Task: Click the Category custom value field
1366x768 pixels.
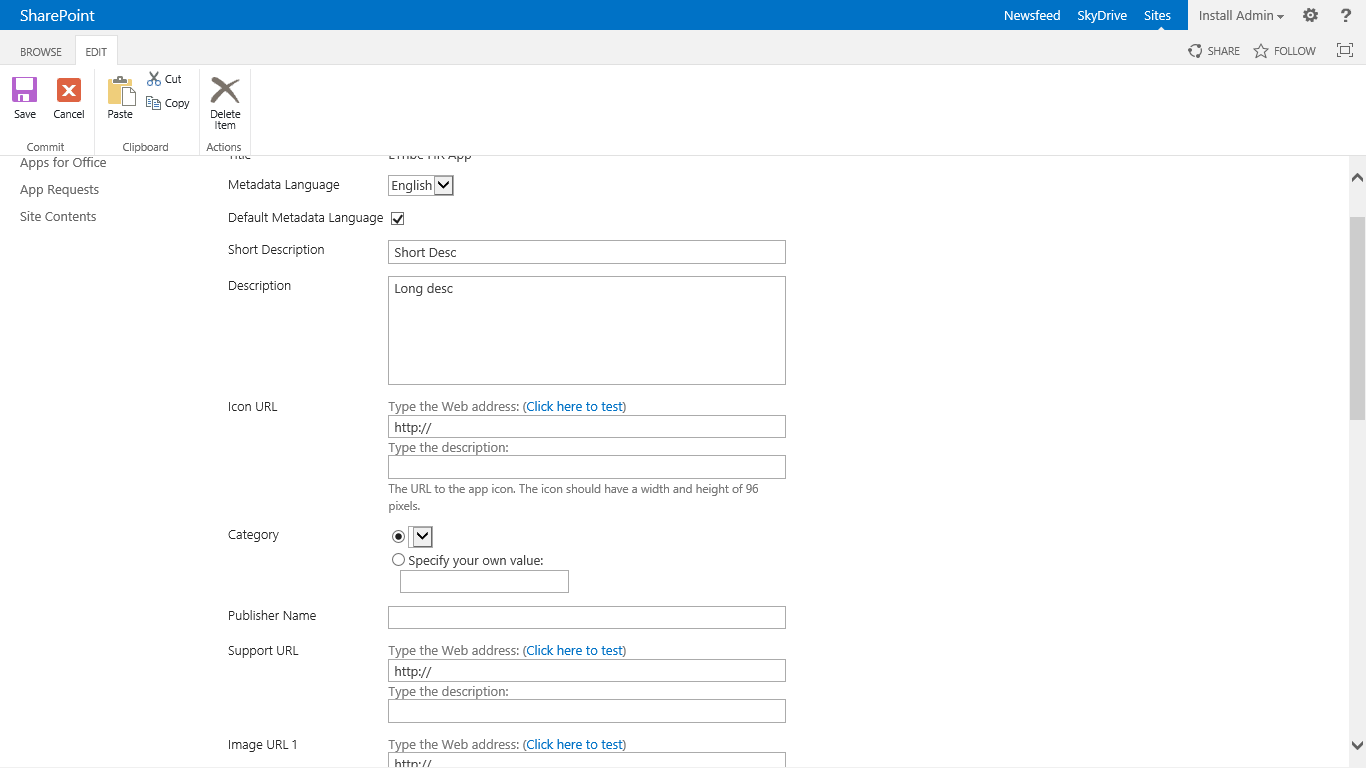Action: (x=484, y=581)
